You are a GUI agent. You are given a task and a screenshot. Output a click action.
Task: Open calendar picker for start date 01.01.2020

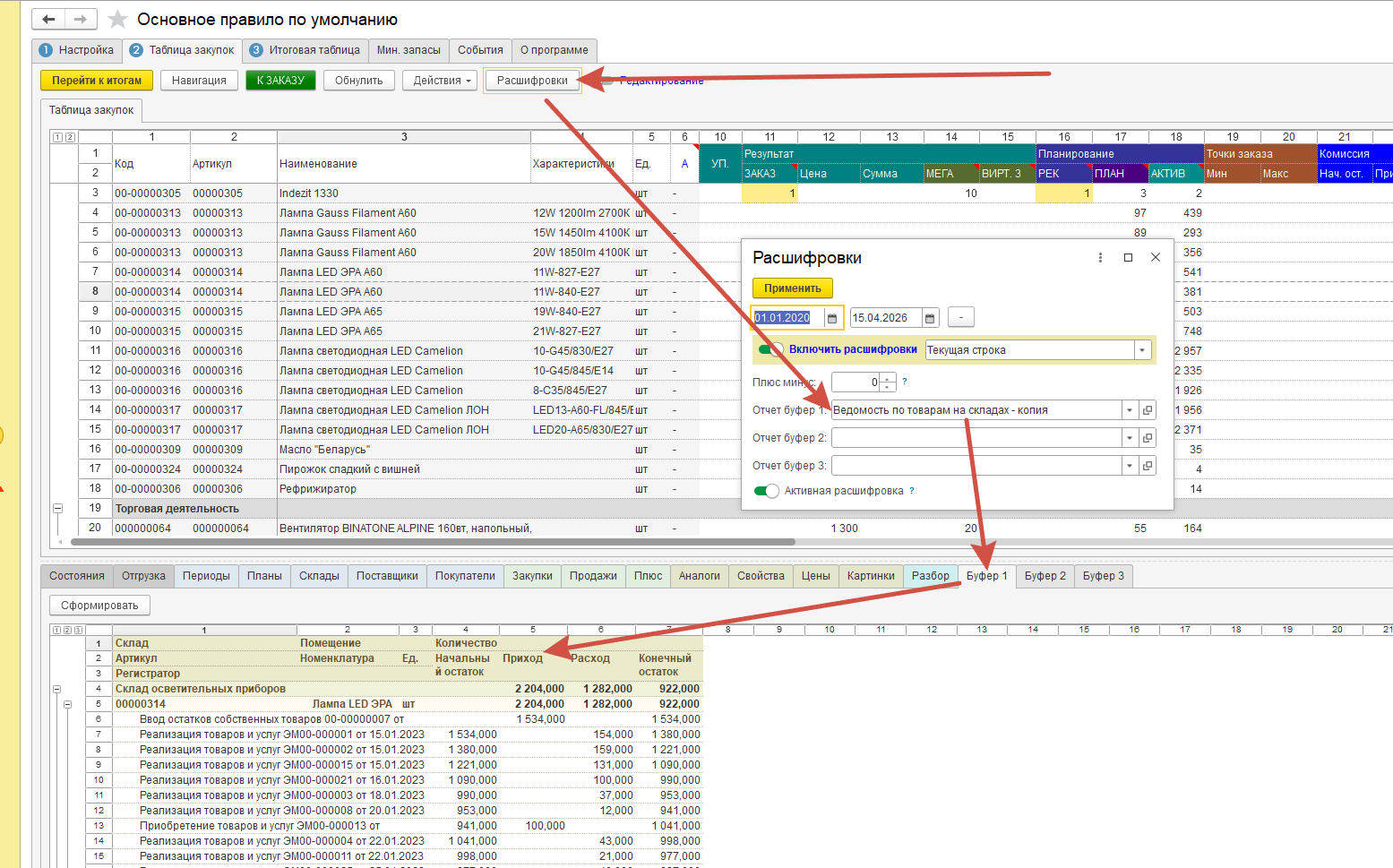[832, 318]
